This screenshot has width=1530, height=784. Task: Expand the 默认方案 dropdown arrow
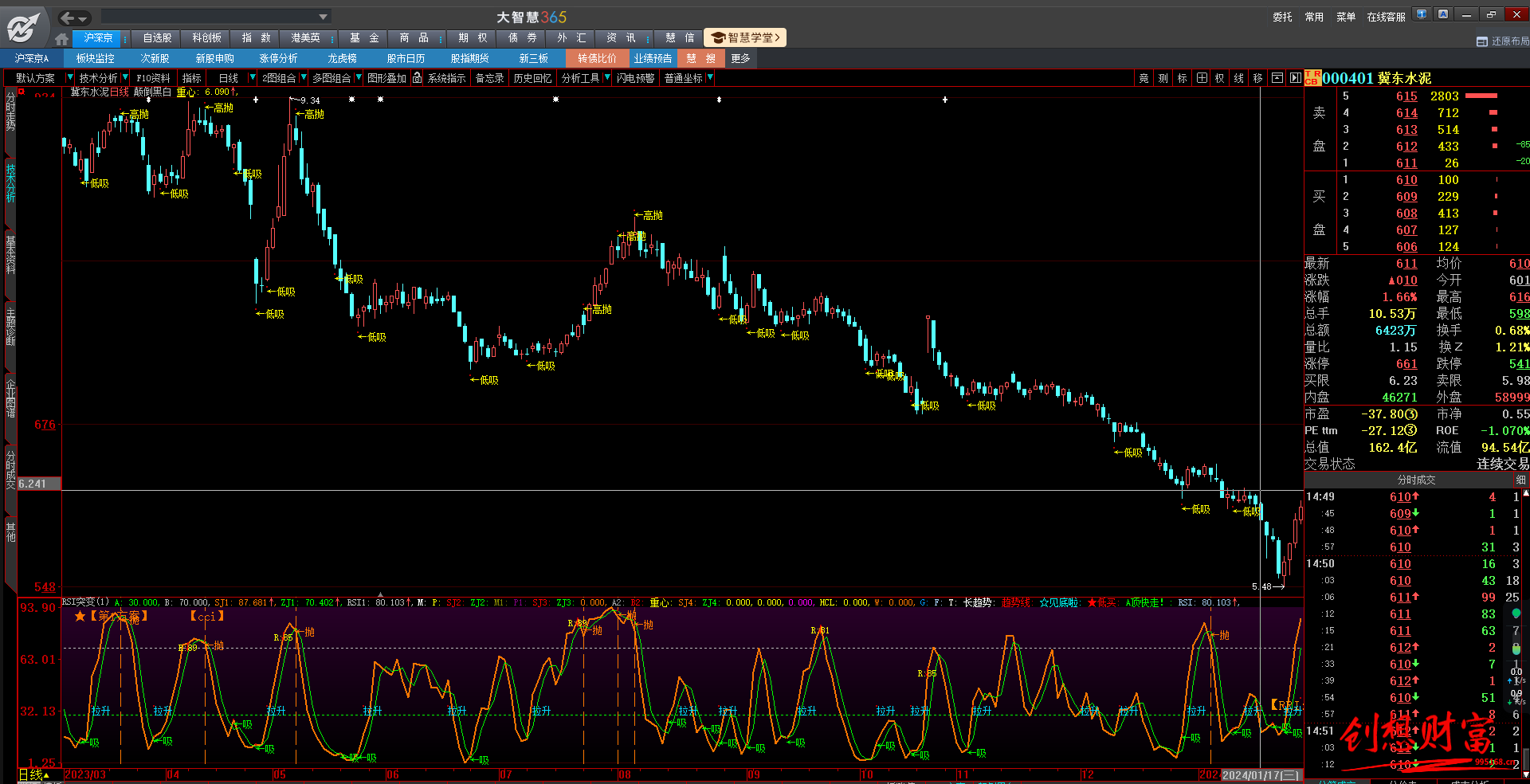click(69, 78)
